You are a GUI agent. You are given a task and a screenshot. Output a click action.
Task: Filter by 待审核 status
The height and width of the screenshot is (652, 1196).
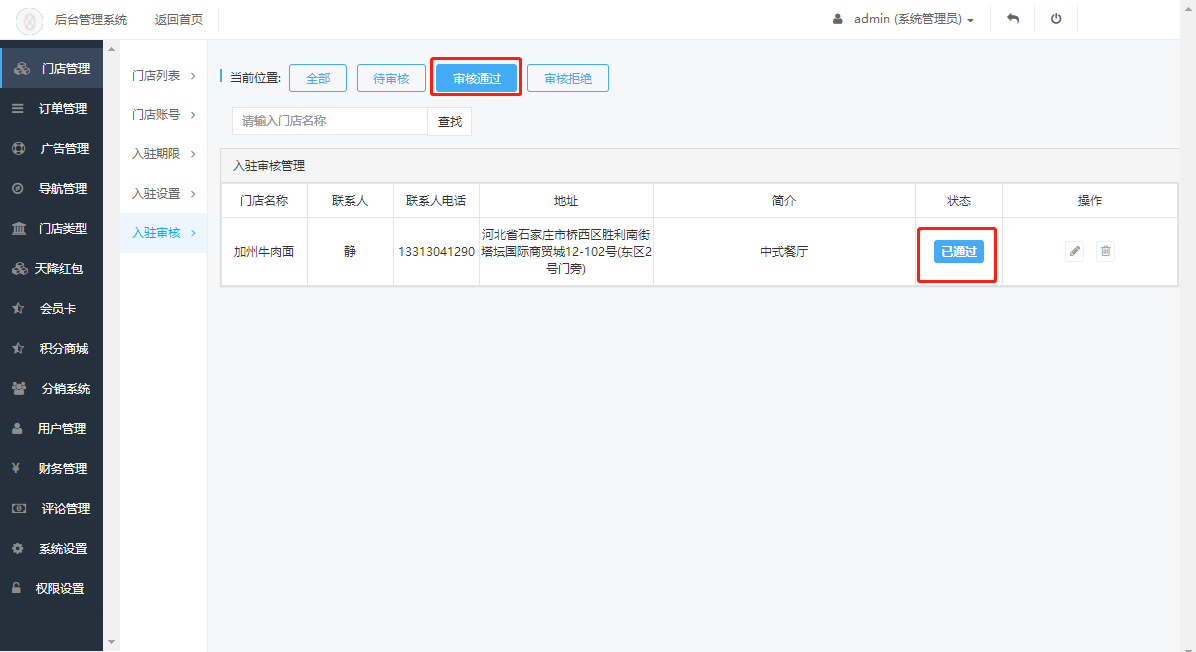tap(391, 78)
